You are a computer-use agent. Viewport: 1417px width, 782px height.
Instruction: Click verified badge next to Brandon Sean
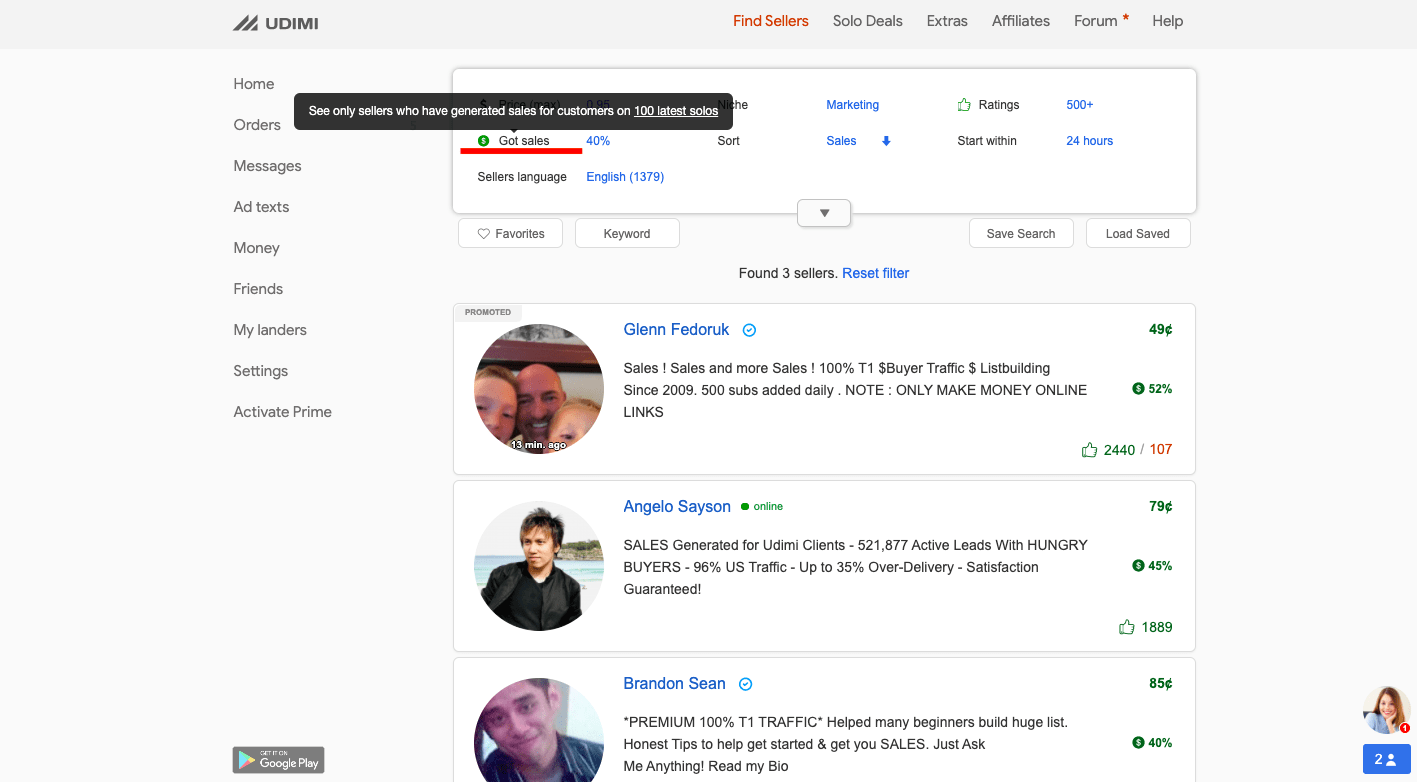pos(745,684)
